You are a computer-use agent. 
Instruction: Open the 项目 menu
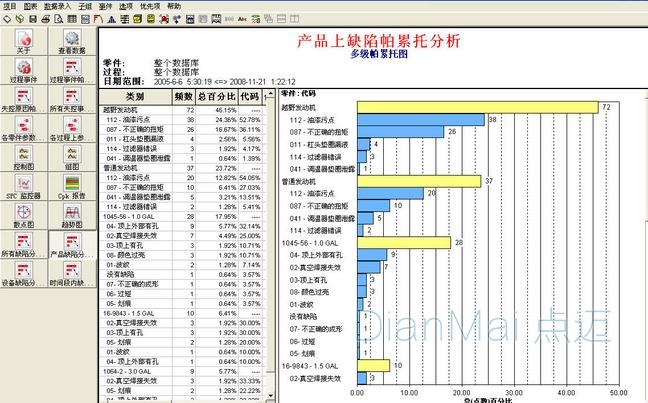coord(10,6)
